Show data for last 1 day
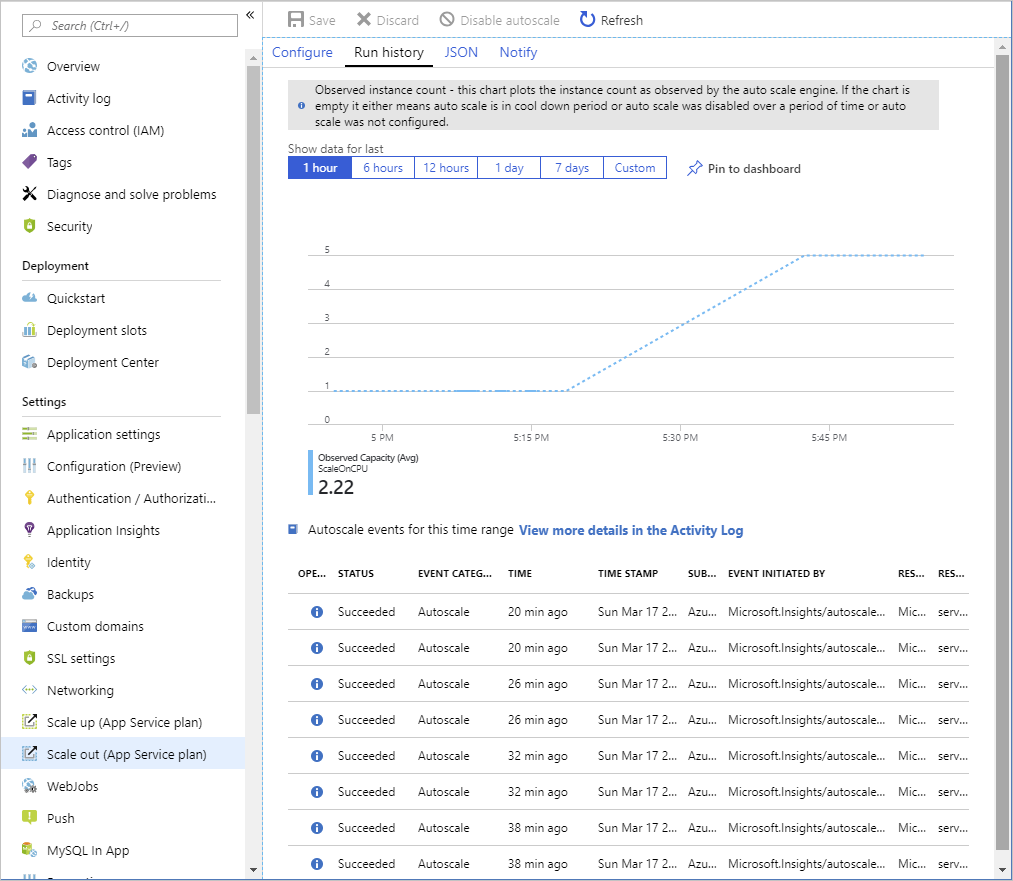Viewport: 1013px width, 881px height. click(509, 168)
